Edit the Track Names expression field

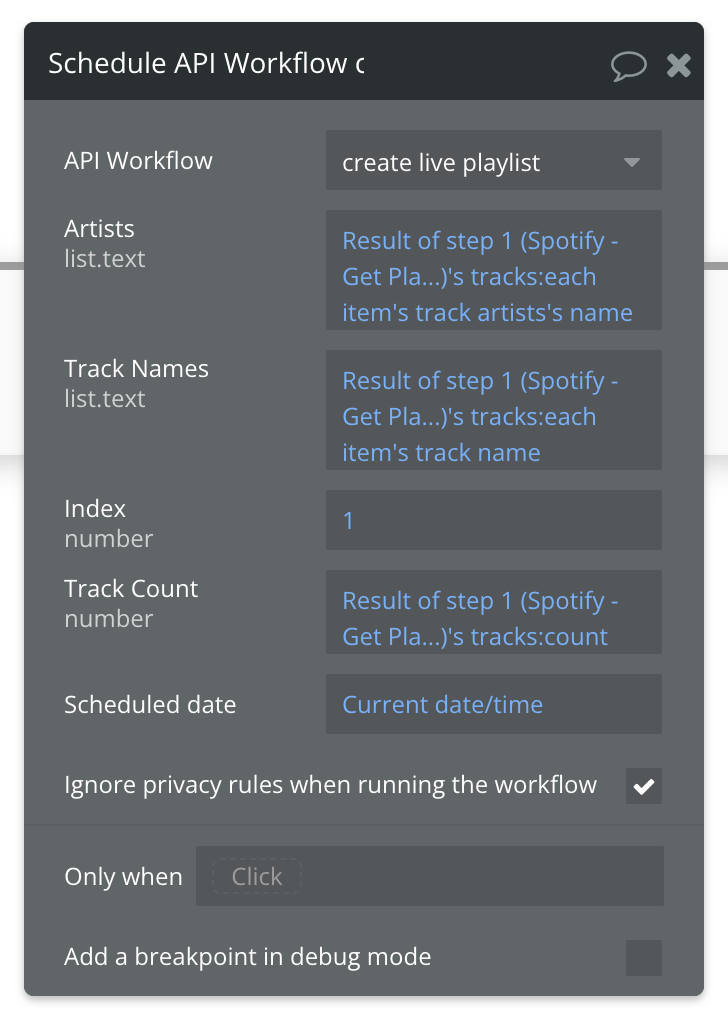tap(494, 410)
